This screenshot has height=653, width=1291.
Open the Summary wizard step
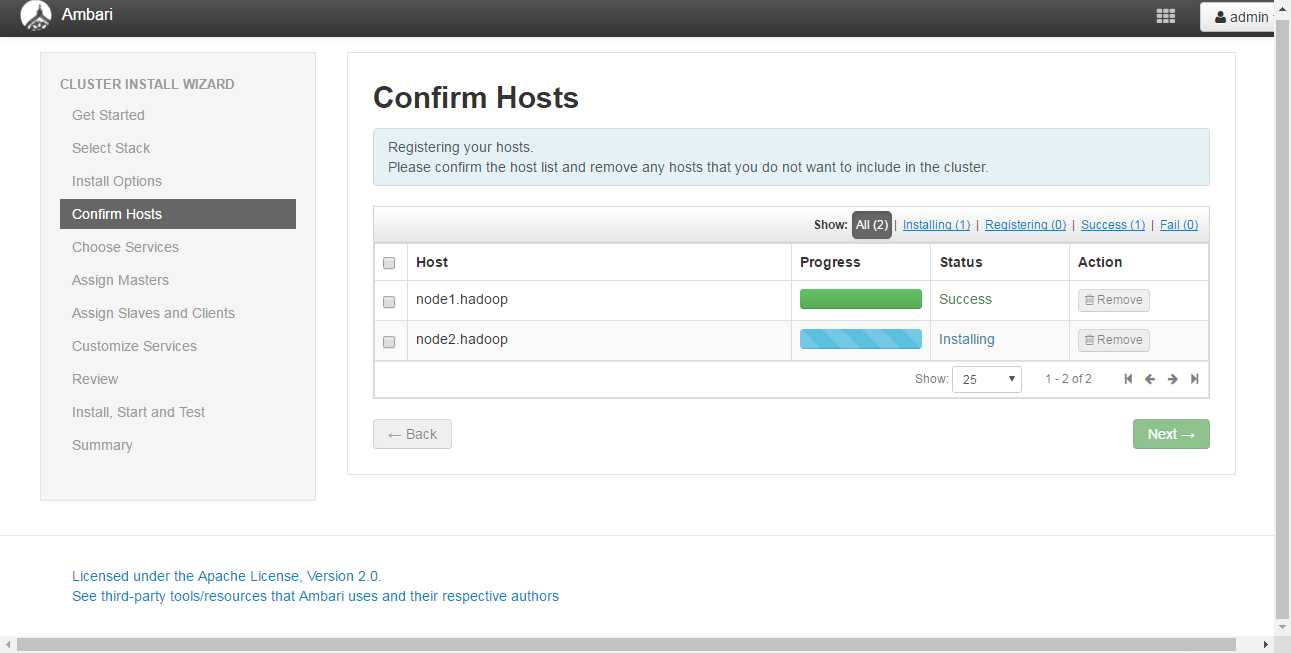102,445
